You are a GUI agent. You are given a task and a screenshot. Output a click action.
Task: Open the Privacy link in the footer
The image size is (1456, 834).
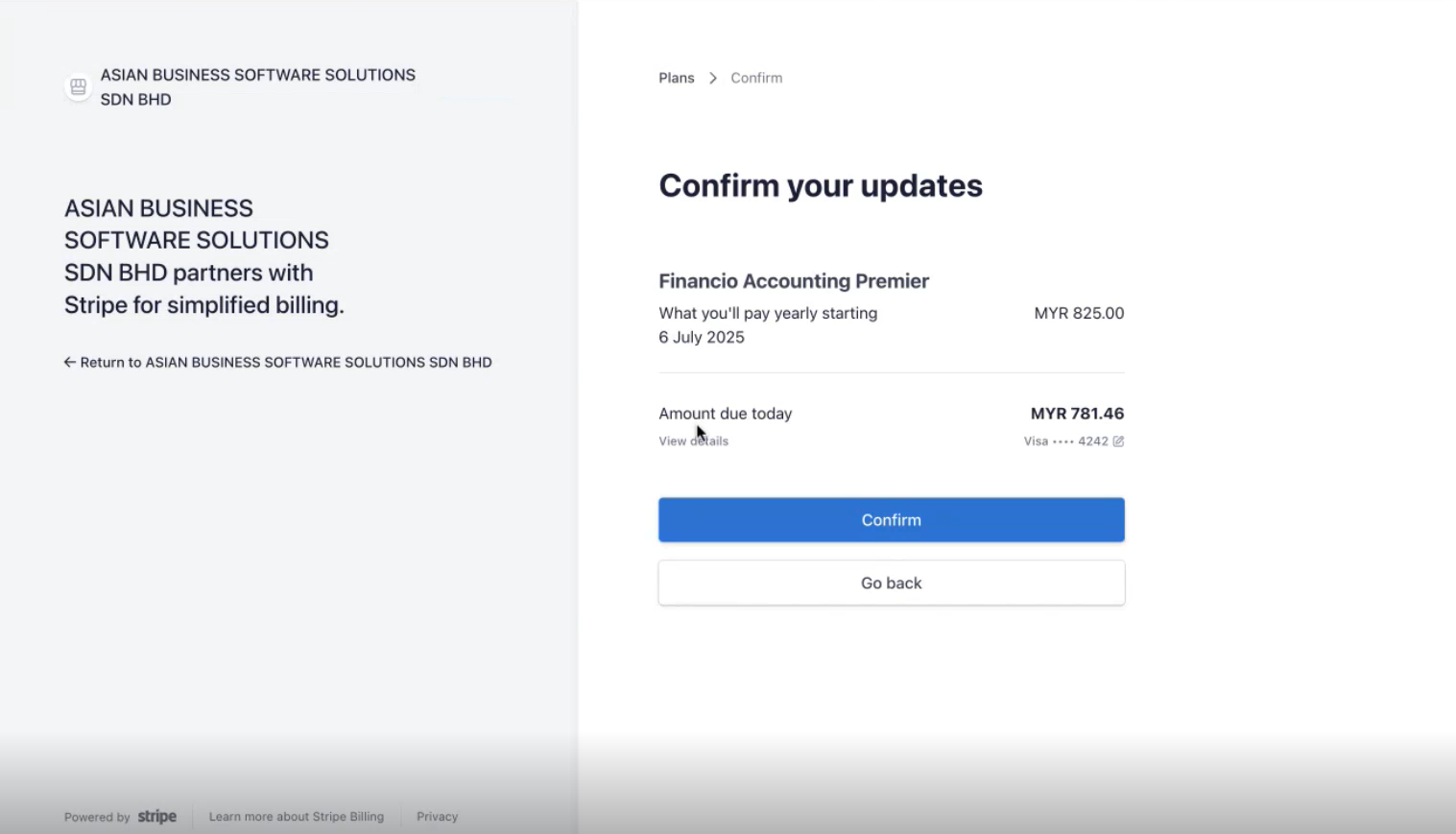click(x=437, y=817)
